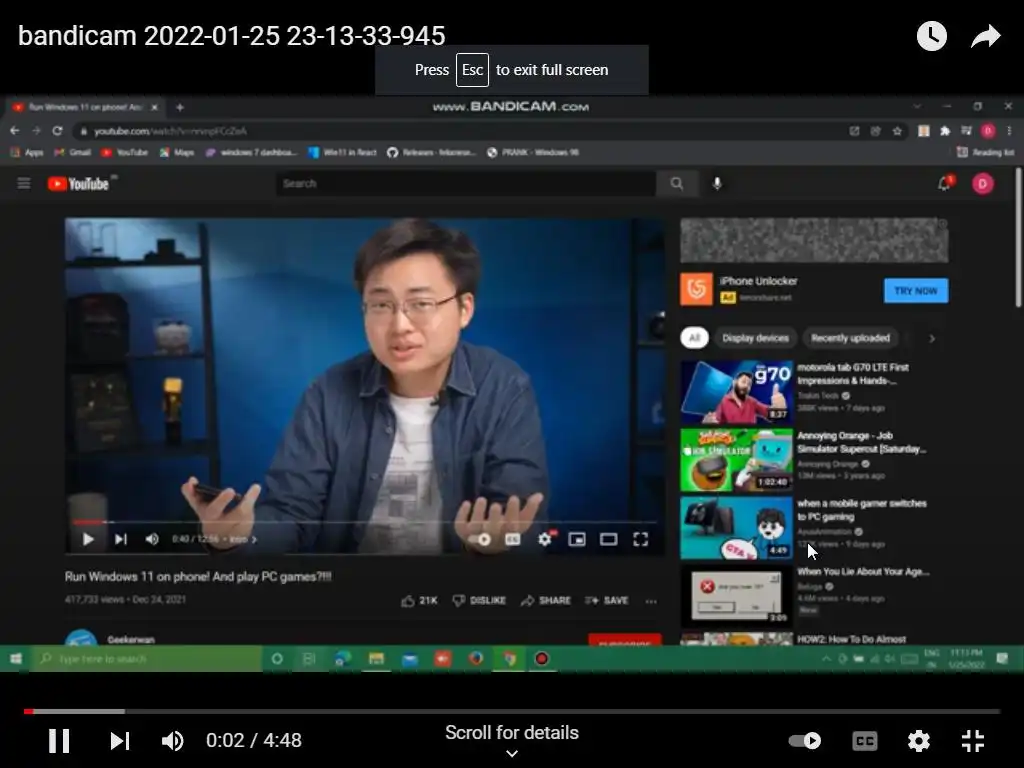
Task: Click the share arrow beside bandicam title
Action: click(x=985, y=36)
